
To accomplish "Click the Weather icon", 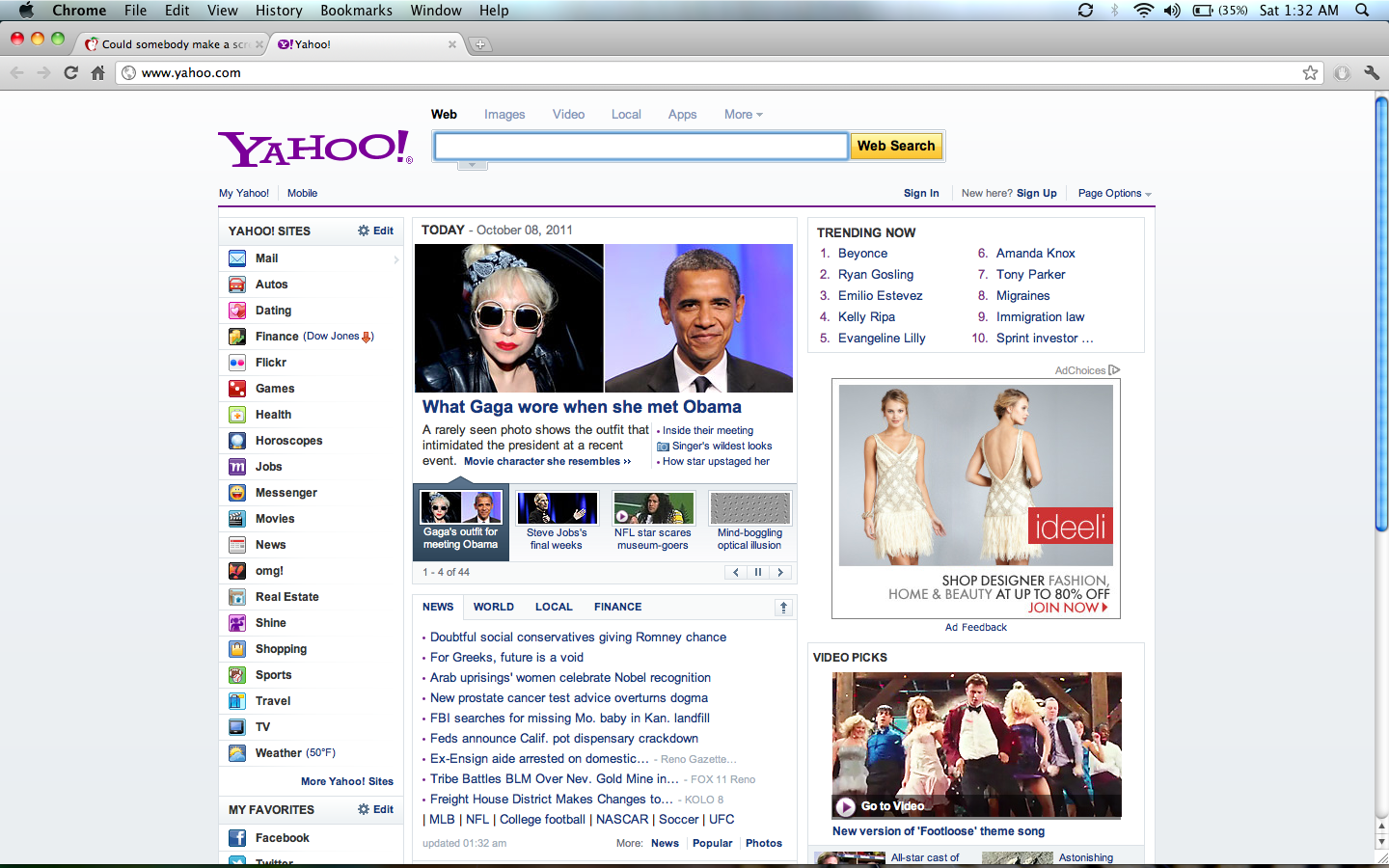I will pos(237,753).
